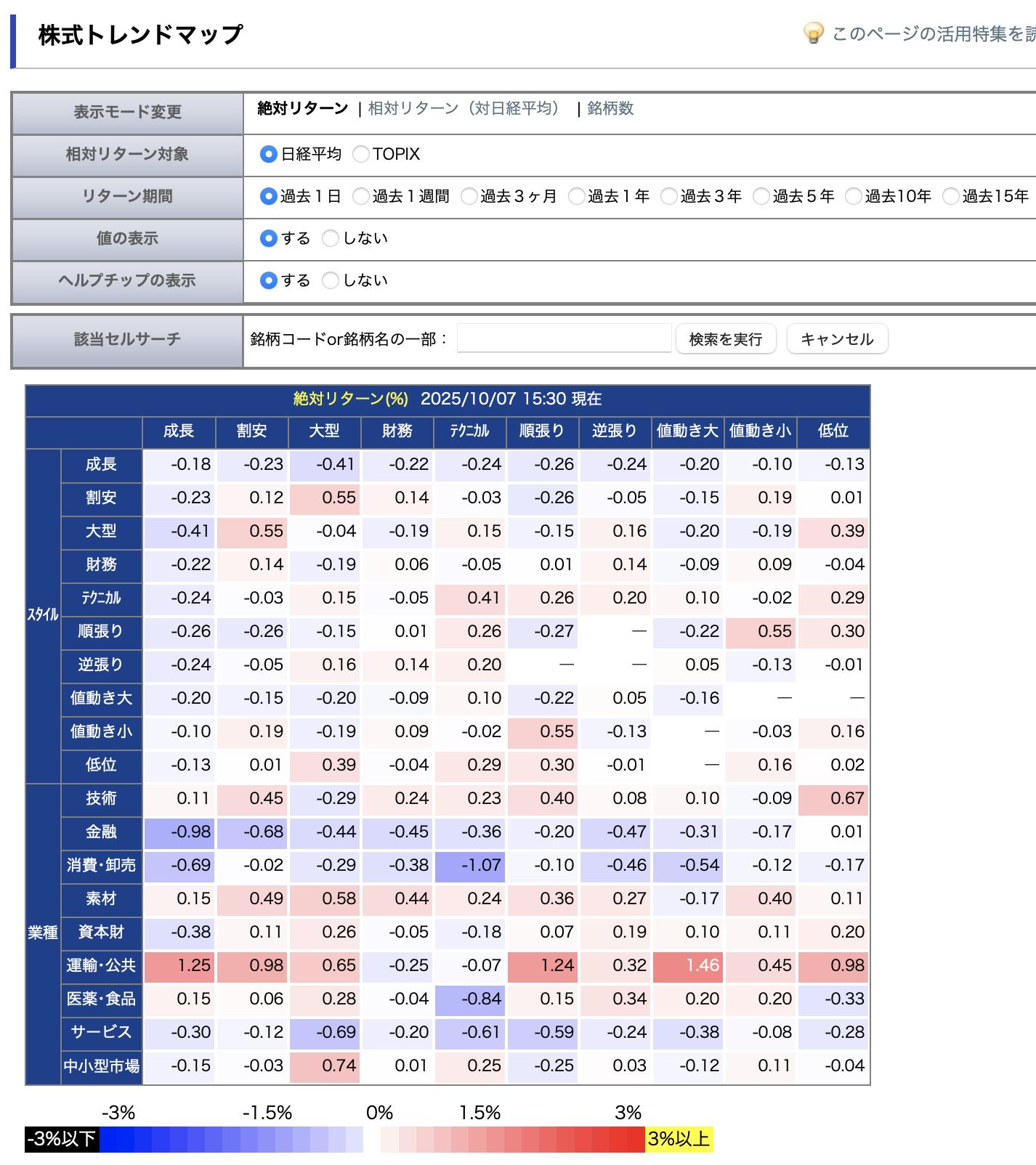Viewport: 1036px width, 1165px height.
Task: Select the TOPIX radio button
Action: (x=361, y=154)
